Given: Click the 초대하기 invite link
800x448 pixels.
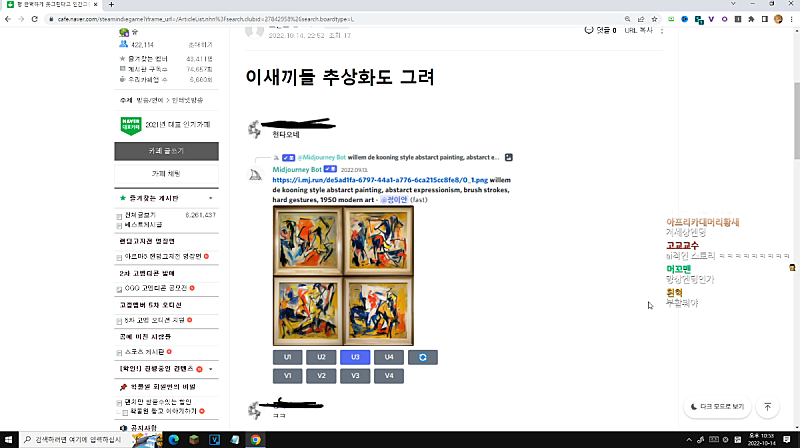Looking at the screenshot, I should tap(201, 45).
